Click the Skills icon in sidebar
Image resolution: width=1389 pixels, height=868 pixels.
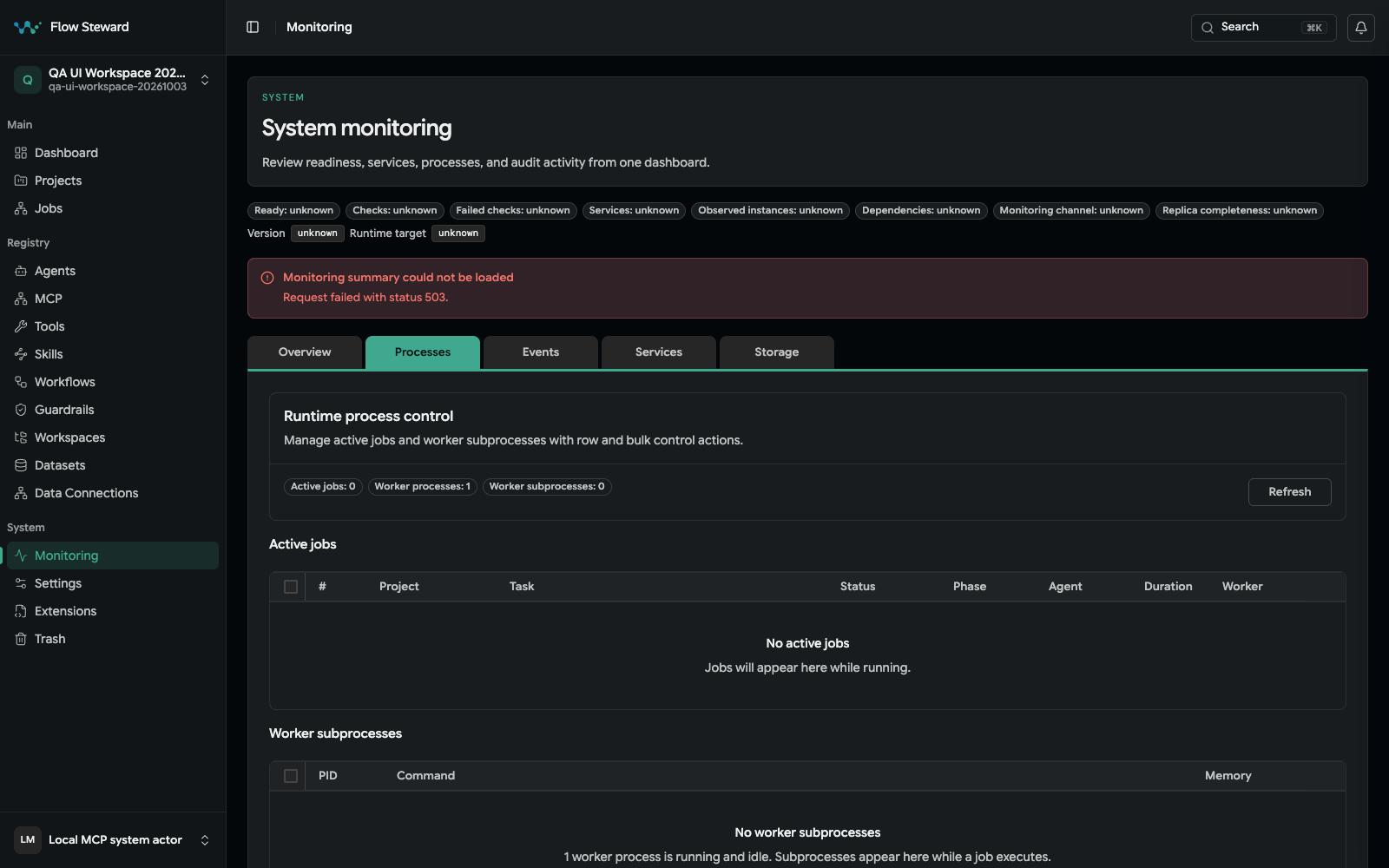[21, 354]
